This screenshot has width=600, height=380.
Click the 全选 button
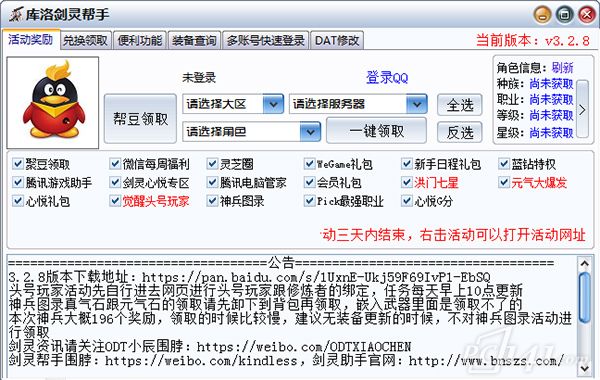(x=460, y=105)
